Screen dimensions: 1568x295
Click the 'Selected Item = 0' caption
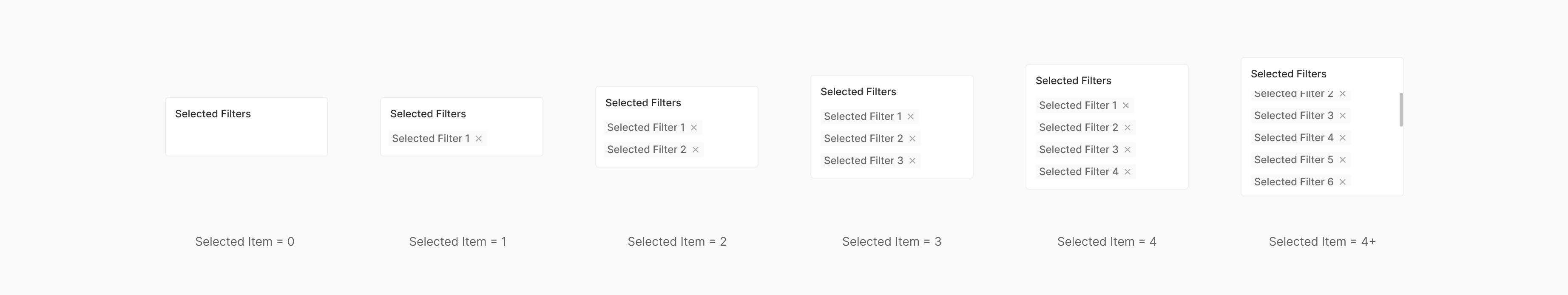coord(245,241)
